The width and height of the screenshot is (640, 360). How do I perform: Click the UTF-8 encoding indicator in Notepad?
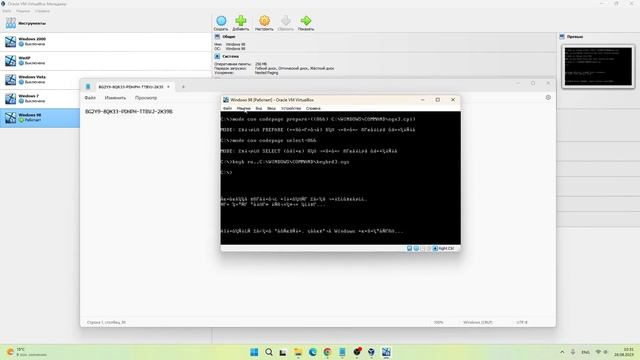coord(522,322)
